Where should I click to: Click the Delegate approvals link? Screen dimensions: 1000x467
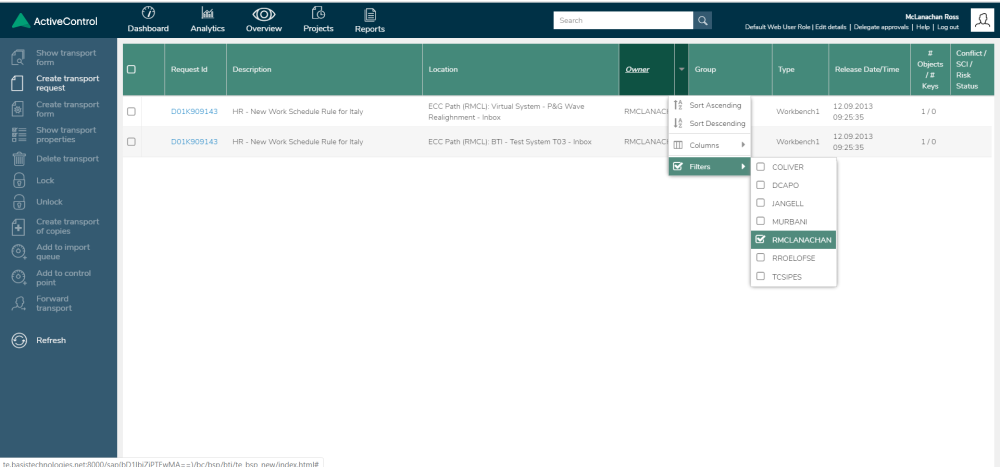click(881, 27)
